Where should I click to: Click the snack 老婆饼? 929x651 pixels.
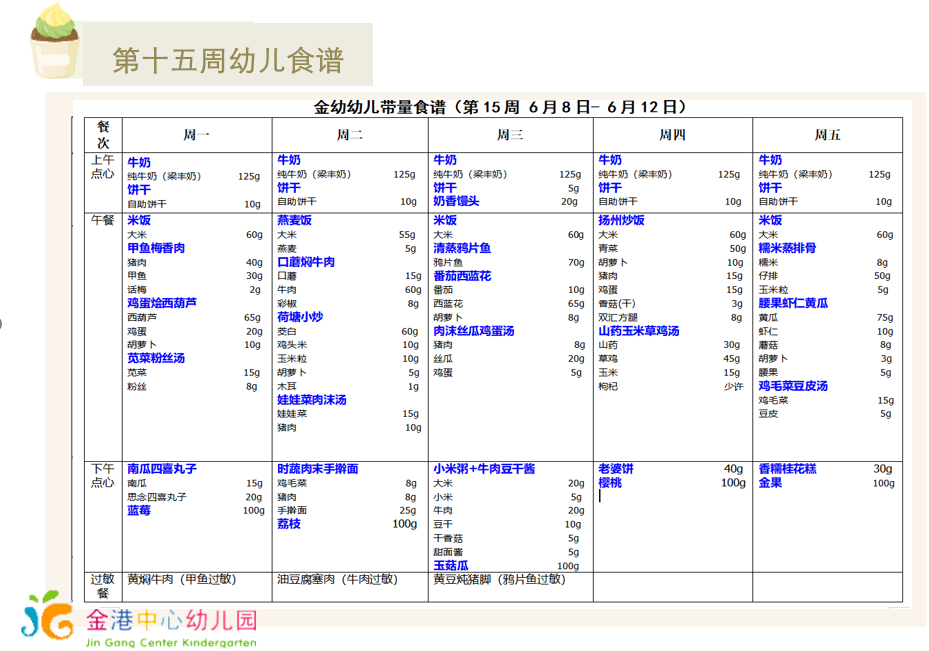[616, 469]
